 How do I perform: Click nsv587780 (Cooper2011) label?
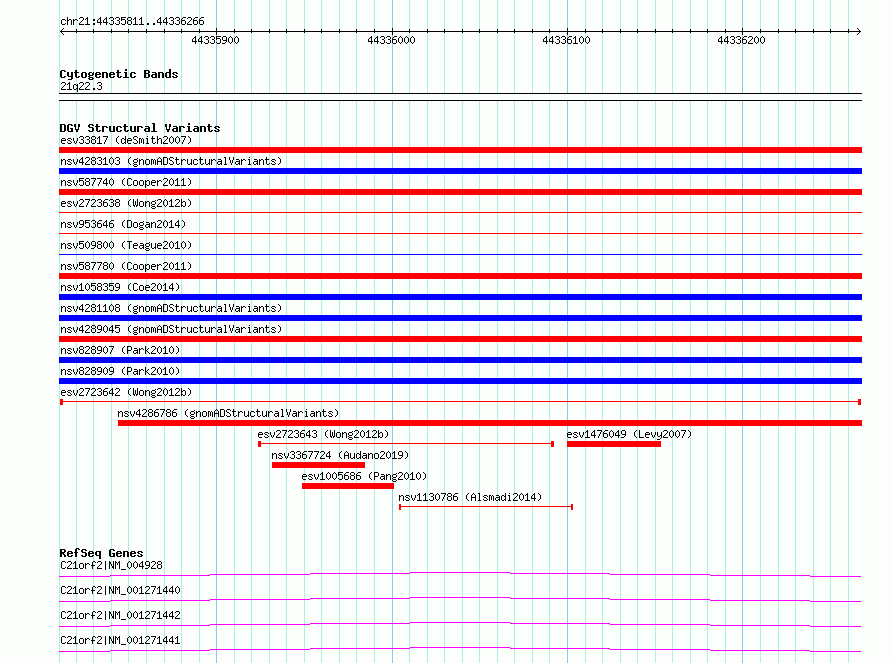[x=126, y=266]
